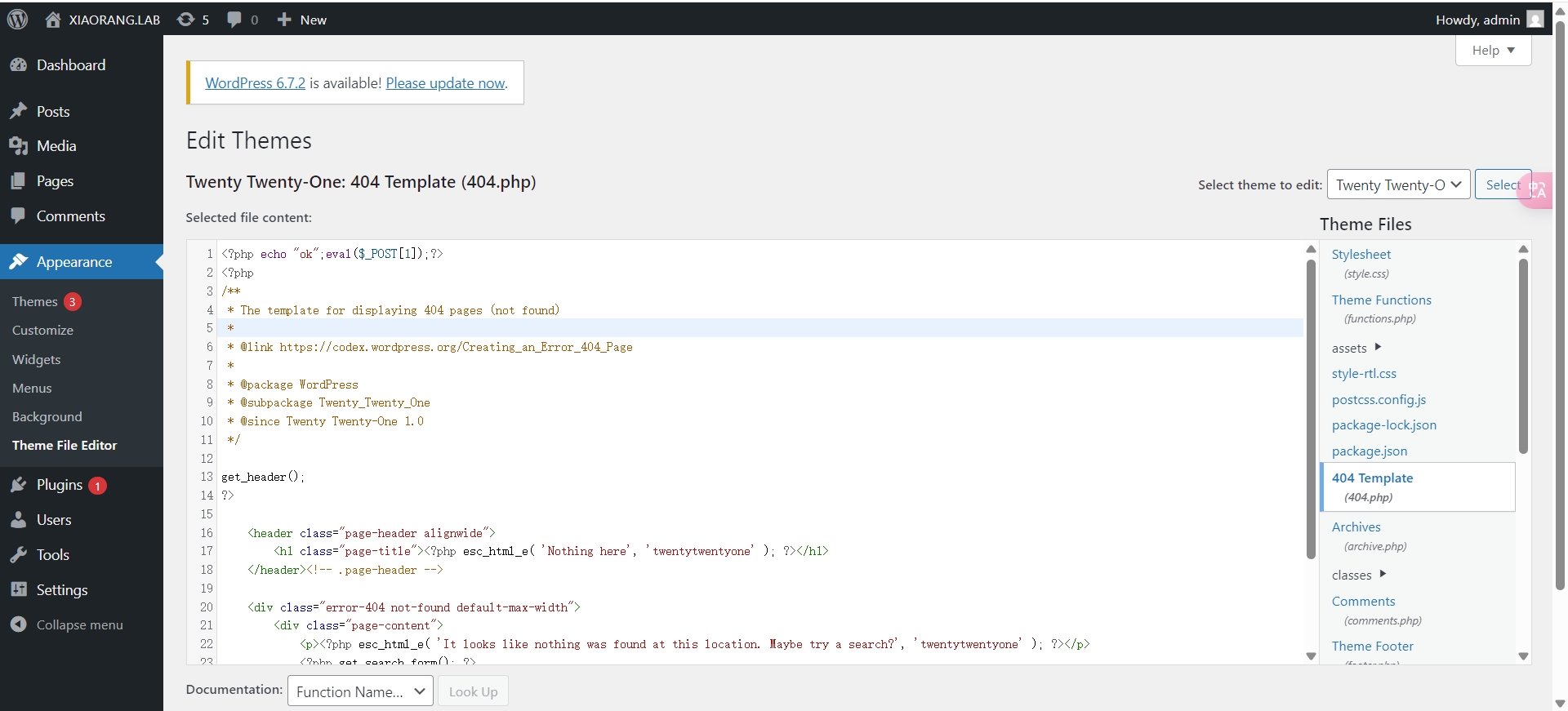Screen dimensions: 1568x711
Task: Click the plus New icon
Action: coord(284,20)
